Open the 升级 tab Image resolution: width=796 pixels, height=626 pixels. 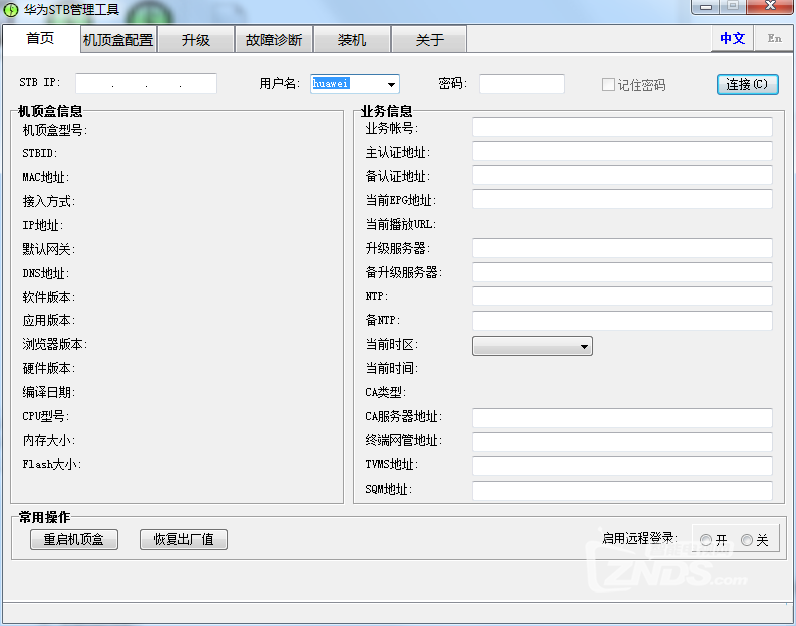[x=196, y=40]
